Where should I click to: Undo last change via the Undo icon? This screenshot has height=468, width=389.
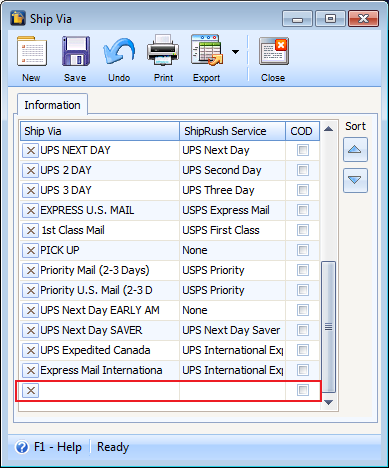(x=119, y=52)
